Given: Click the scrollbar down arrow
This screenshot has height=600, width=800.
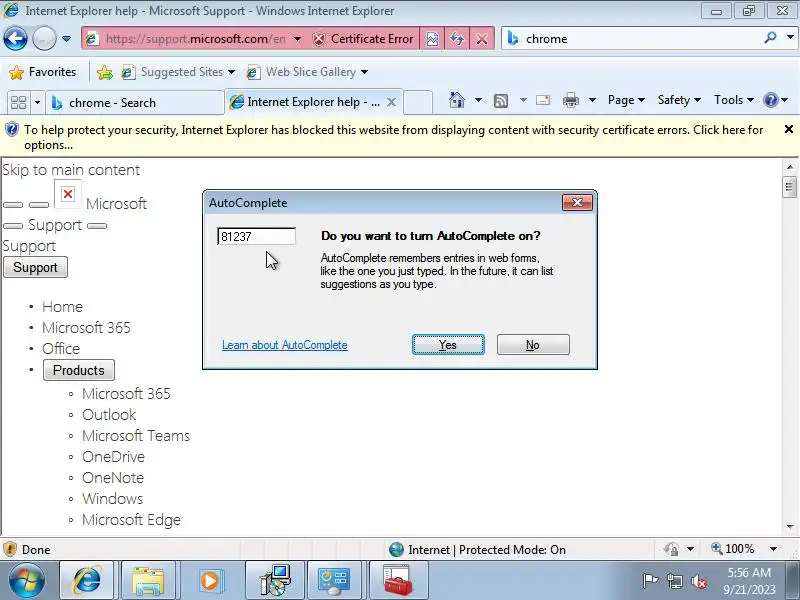Looking at the screenshot, I should pos(790,527).
